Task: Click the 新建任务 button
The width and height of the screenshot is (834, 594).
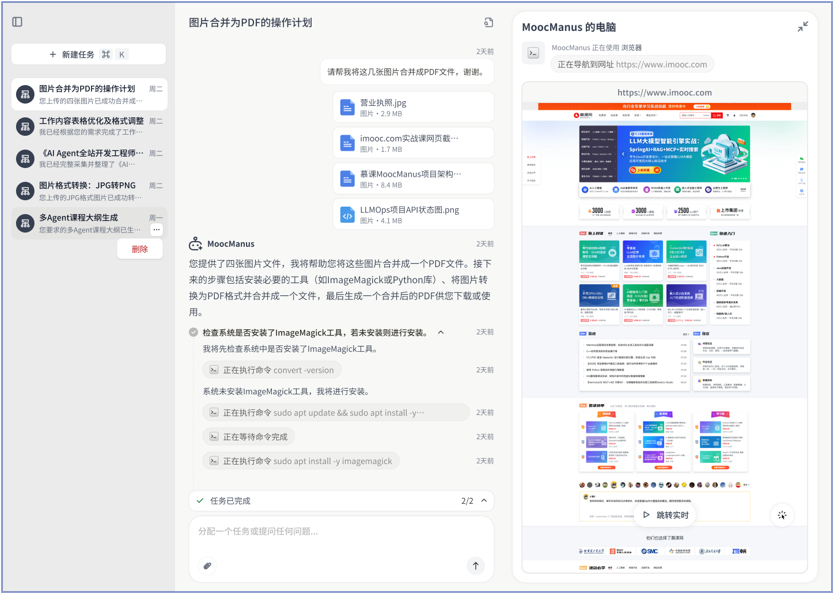Action: (x=88, y=54)
